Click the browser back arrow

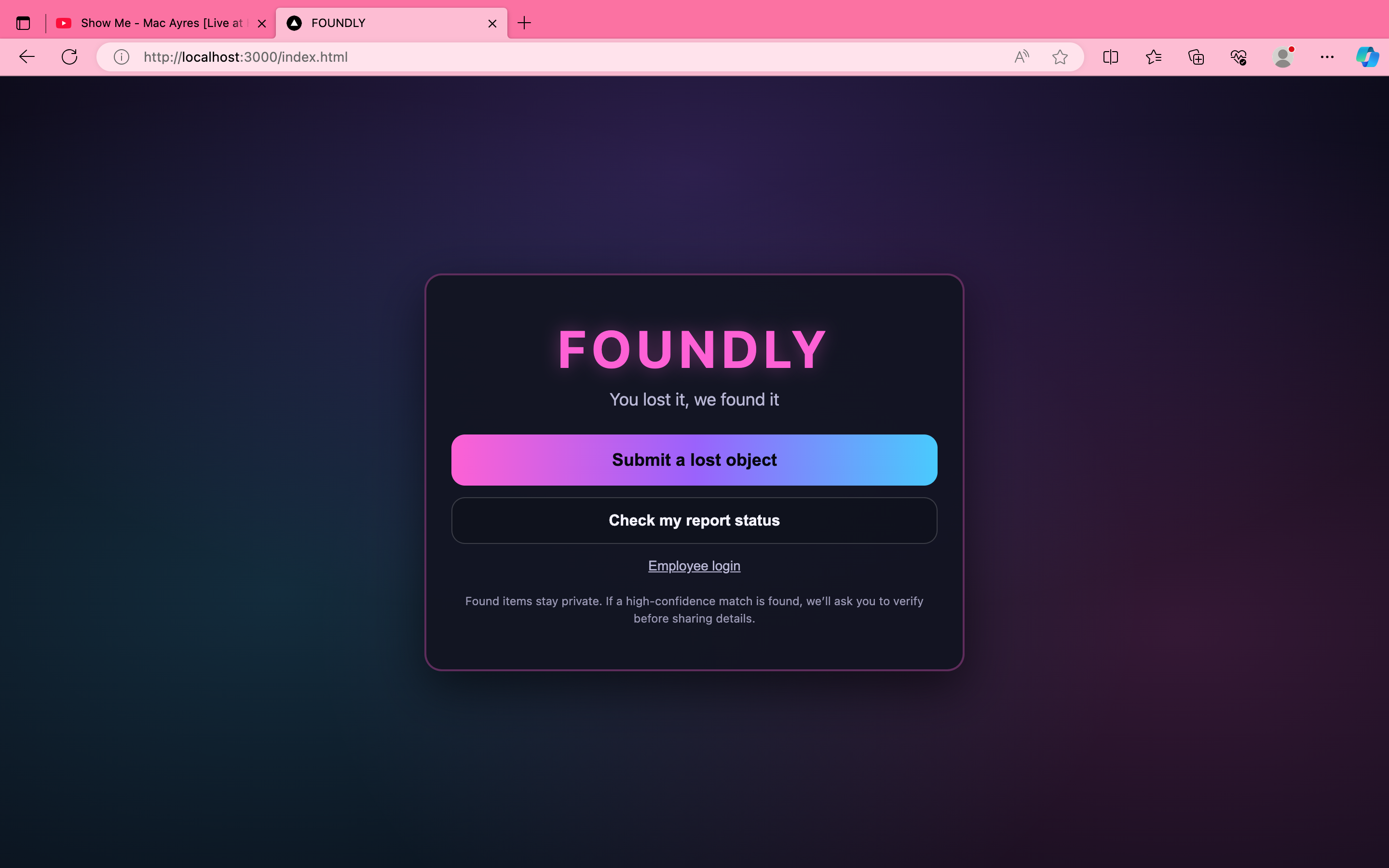point(27,57)
